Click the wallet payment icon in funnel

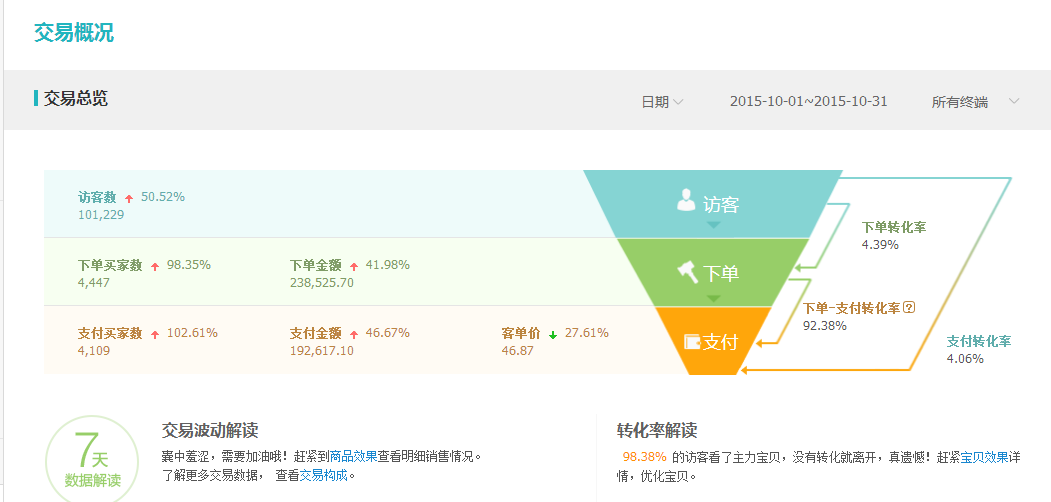pyautogui.click(x=691, y=342)
